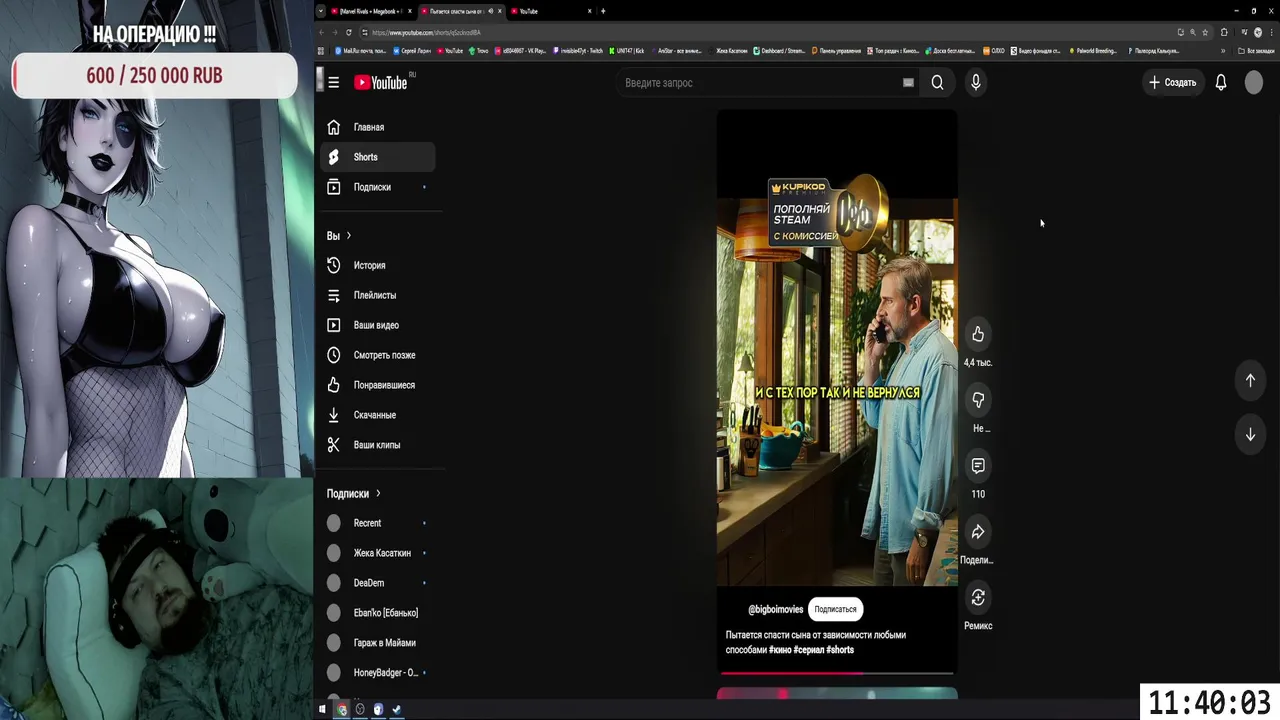Open Remix option for the short

click(978, 598)
